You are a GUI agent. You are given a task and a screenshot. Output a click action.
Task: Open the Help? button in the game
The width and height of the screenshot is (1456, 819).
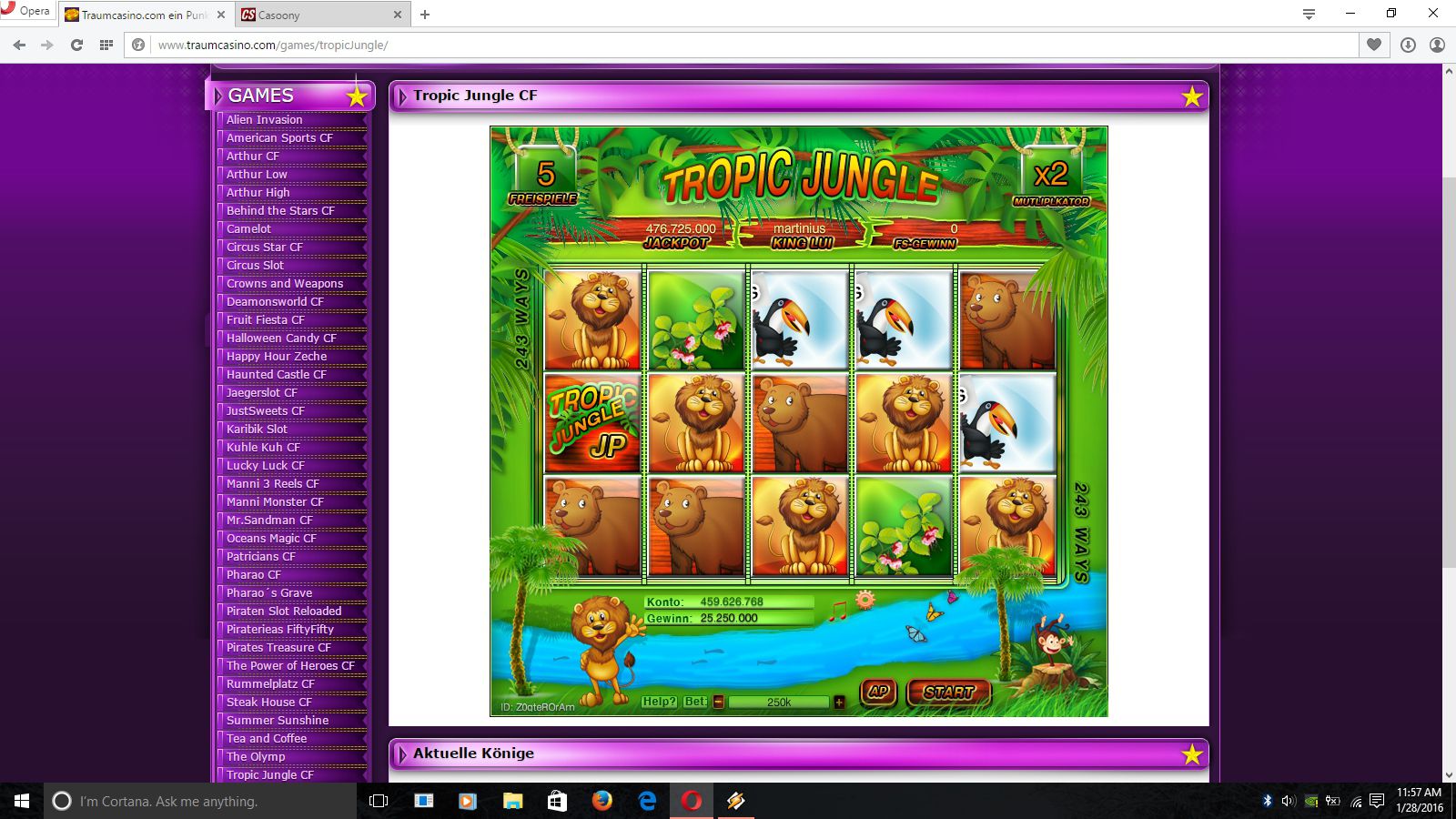[659, 702]
